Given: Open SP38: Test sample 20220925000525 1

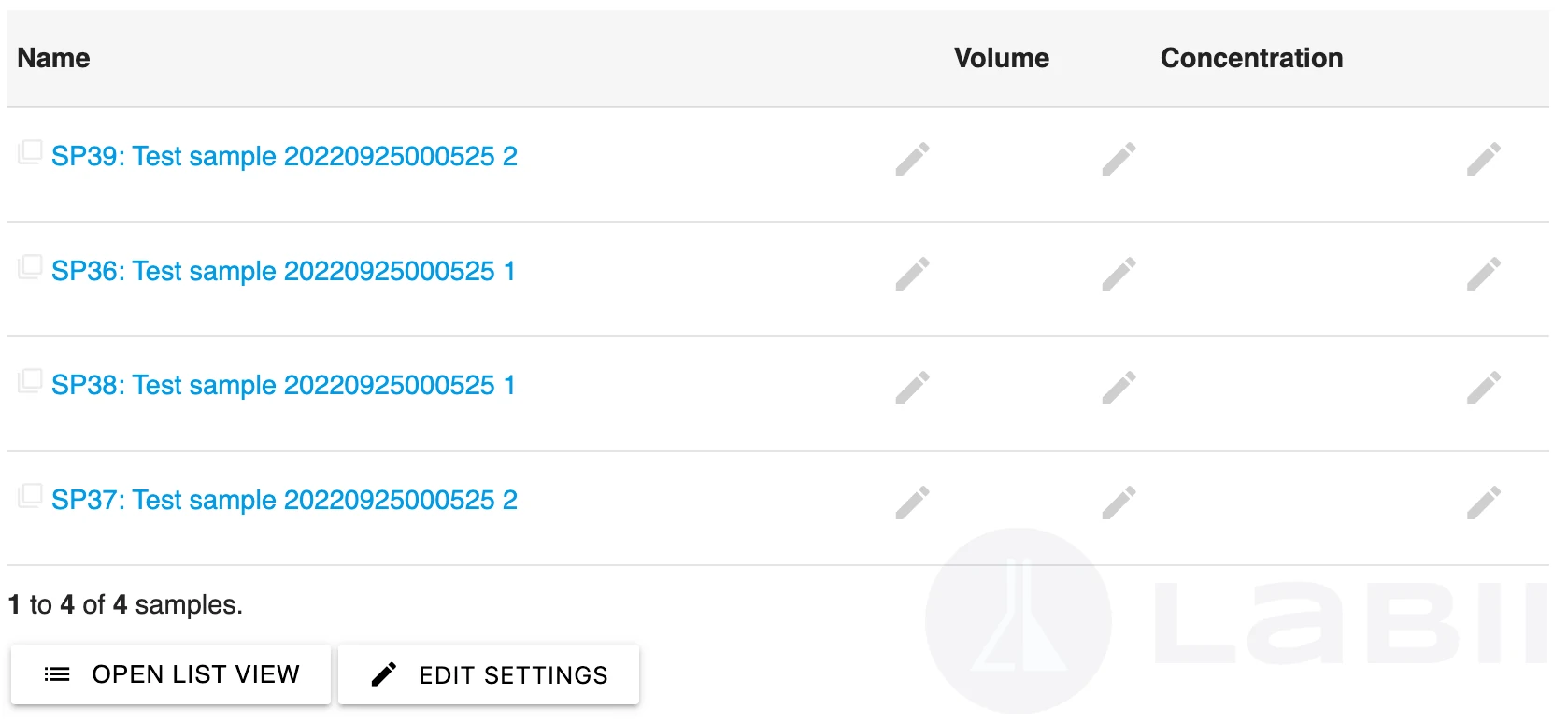Looking at the screenshot, I should pyautogui.click(x=283, y=385).
